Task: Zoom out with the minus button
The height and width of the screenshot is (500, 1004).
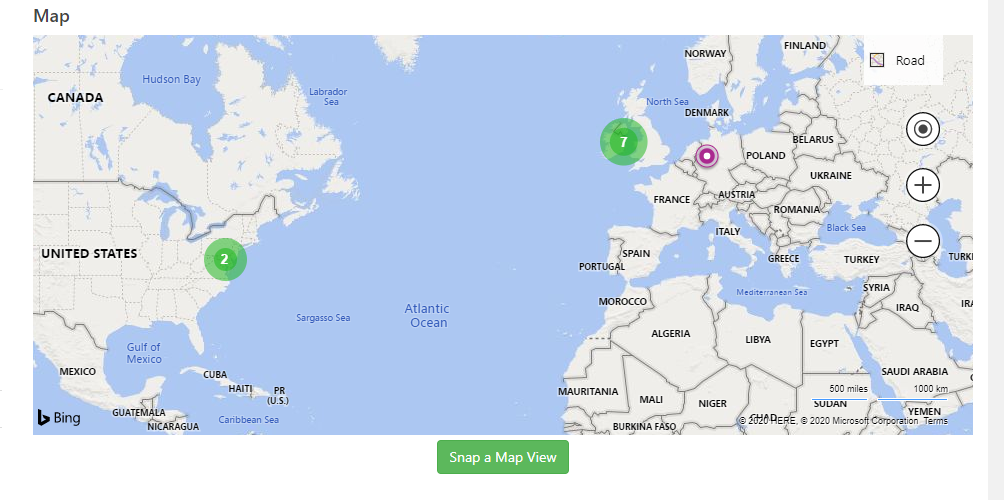Action: click(x=923, y=241)
